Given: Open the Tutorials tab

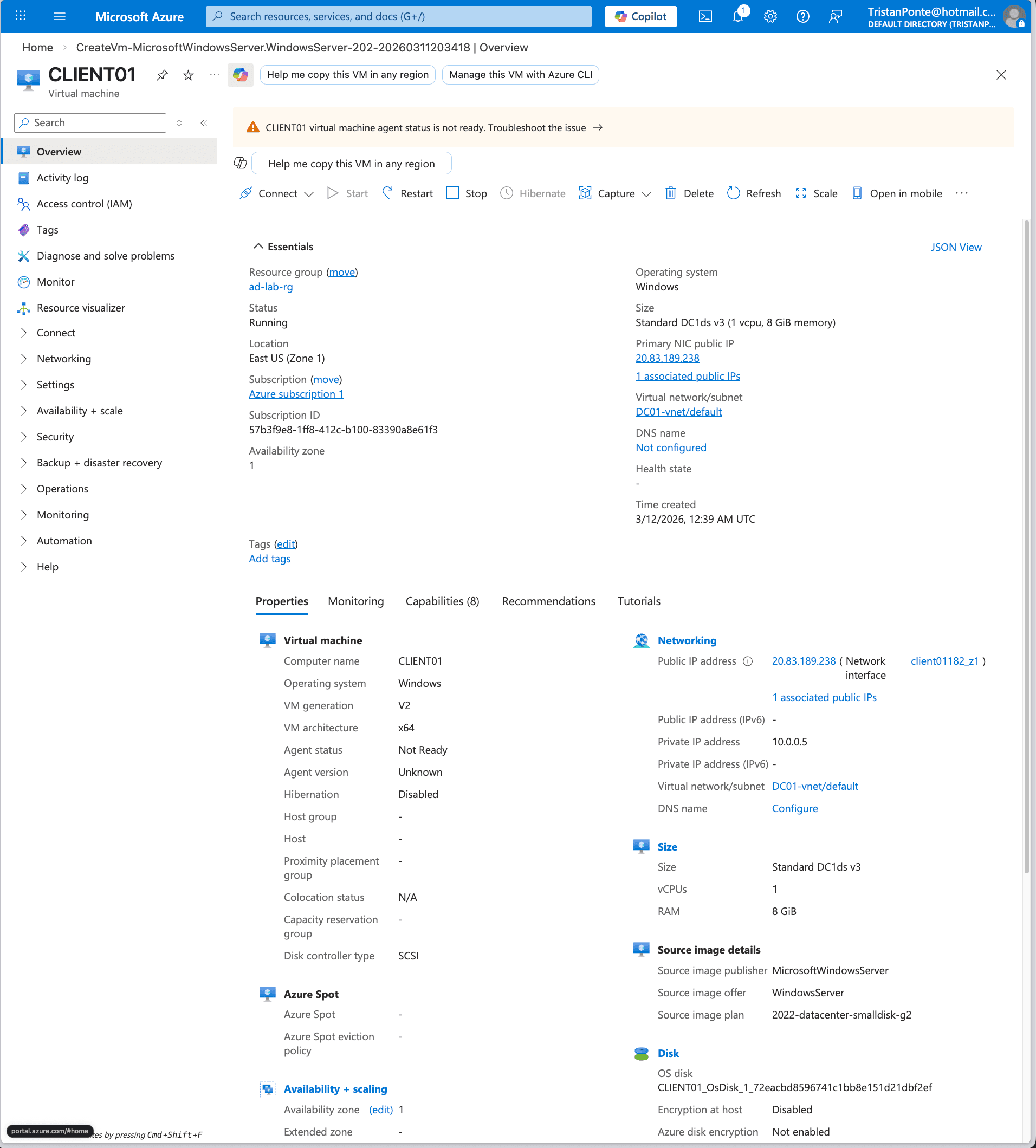Looking at the screenshot, I should 639,601.
